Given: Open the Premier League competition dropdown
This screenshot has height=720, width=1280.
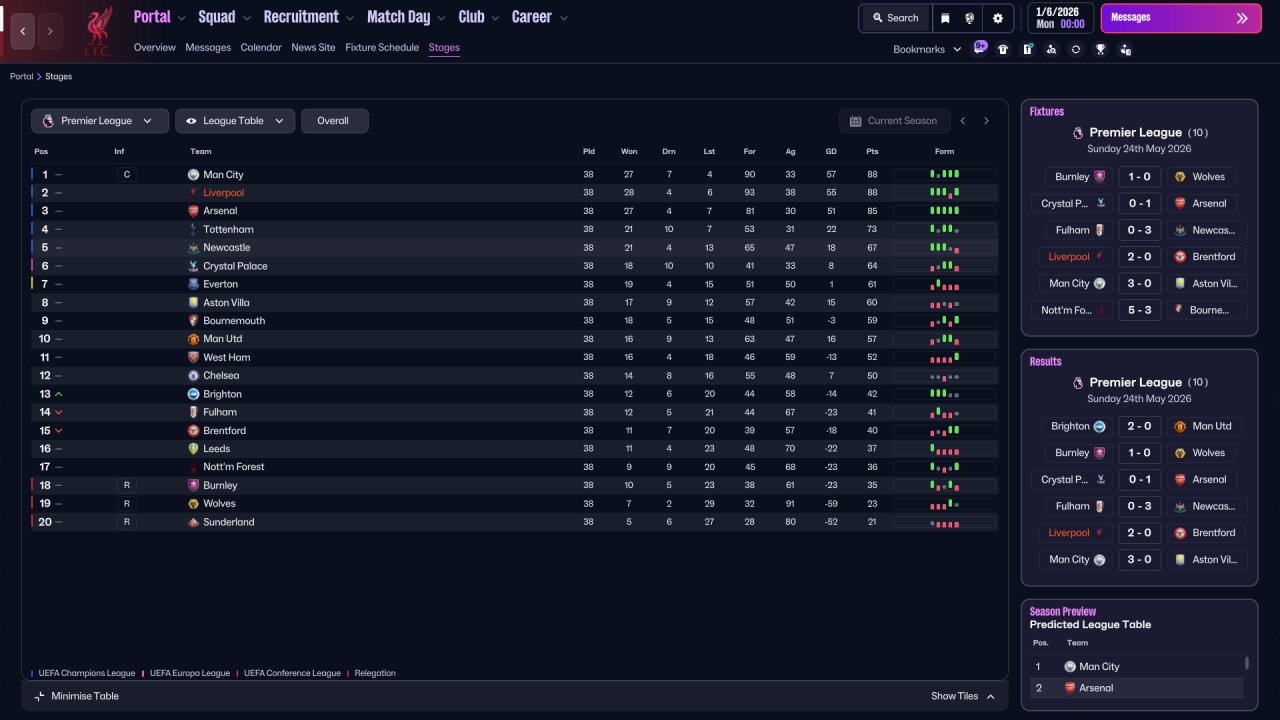Looking at the screenshot, I should pos(99,121).
